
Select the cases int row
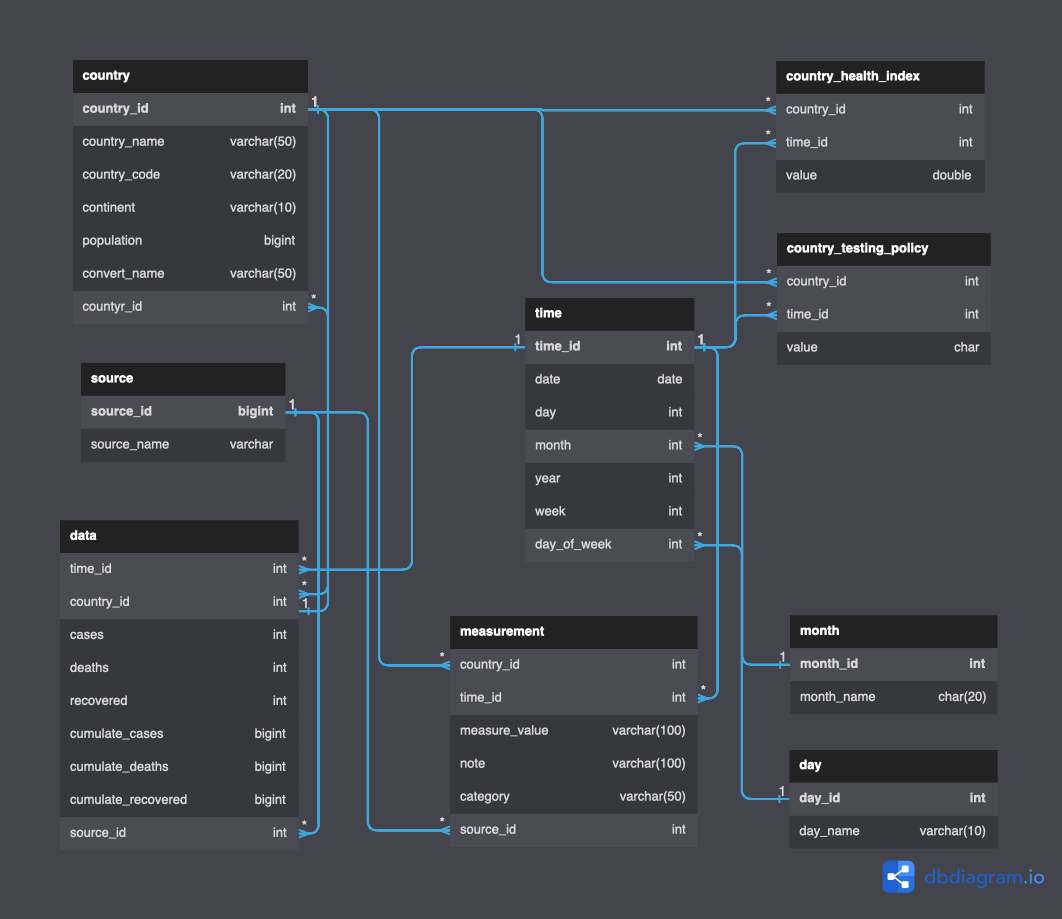click(179, 635)
